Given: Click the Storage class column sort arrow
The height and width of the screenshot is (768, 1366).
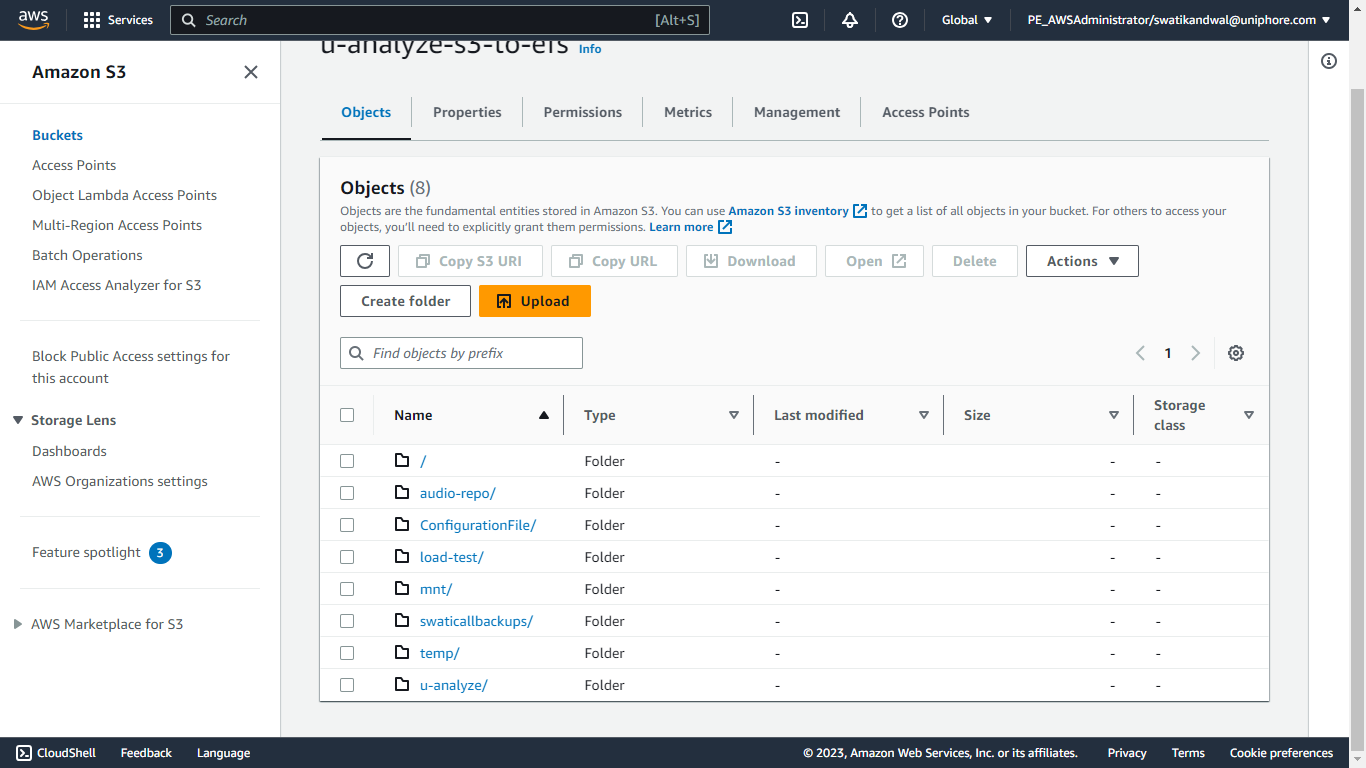Looking at the screenshot, I should [1249, 415].
